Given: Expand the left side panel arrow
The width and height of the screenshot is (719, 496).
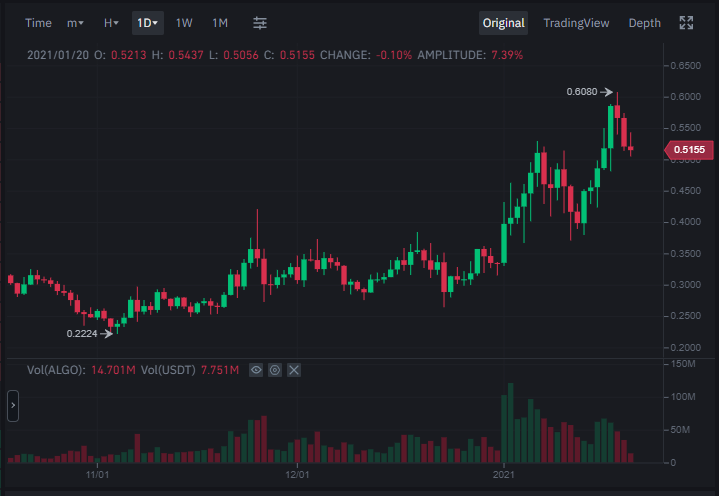Looking at the screenshot, I should tap(13, 406).
